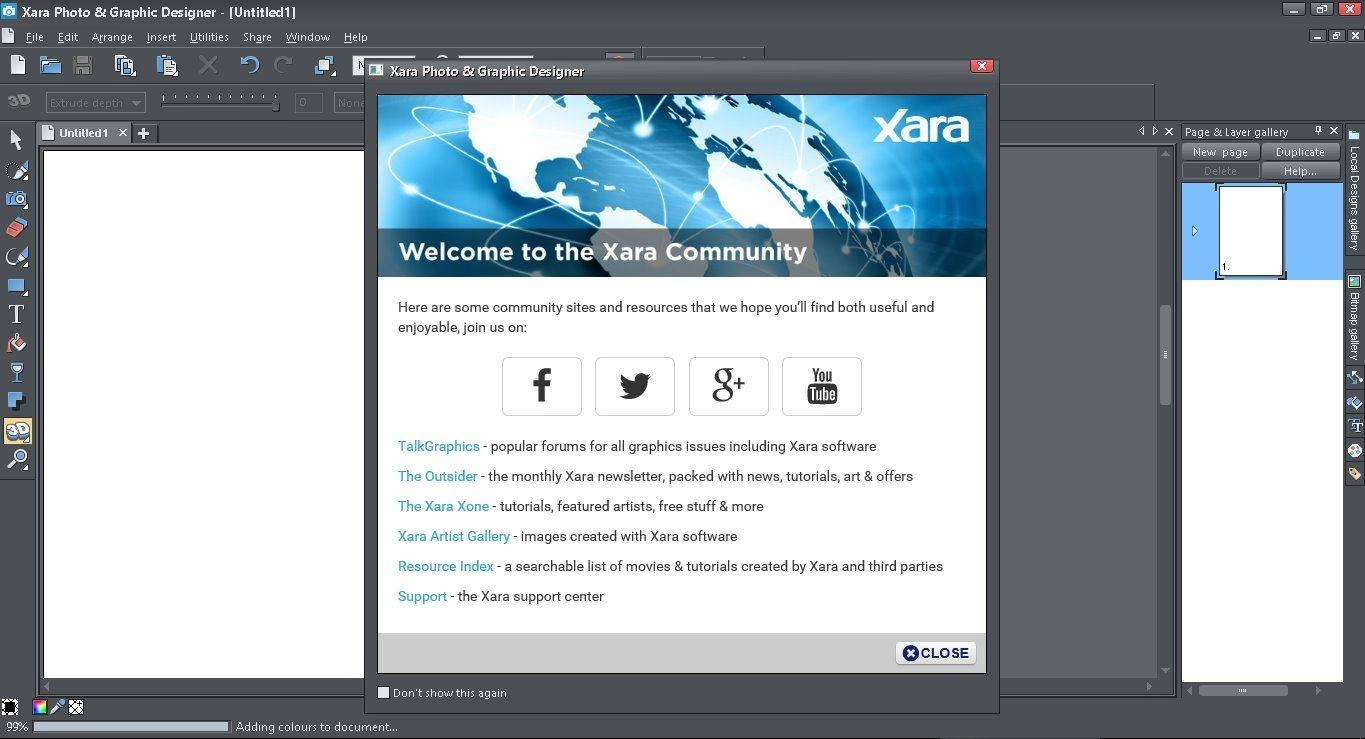This screenshot has width=1365, height=739.
Task: Open the Arrange menu
Action: click(x=112, y=37)
